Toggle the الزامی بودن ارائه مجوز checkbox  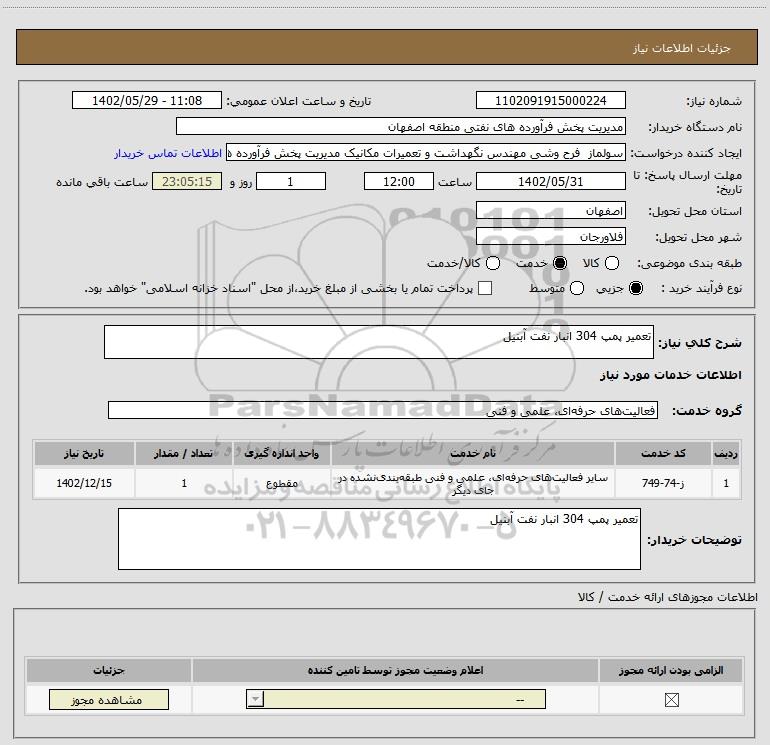(x=671, y=700)
